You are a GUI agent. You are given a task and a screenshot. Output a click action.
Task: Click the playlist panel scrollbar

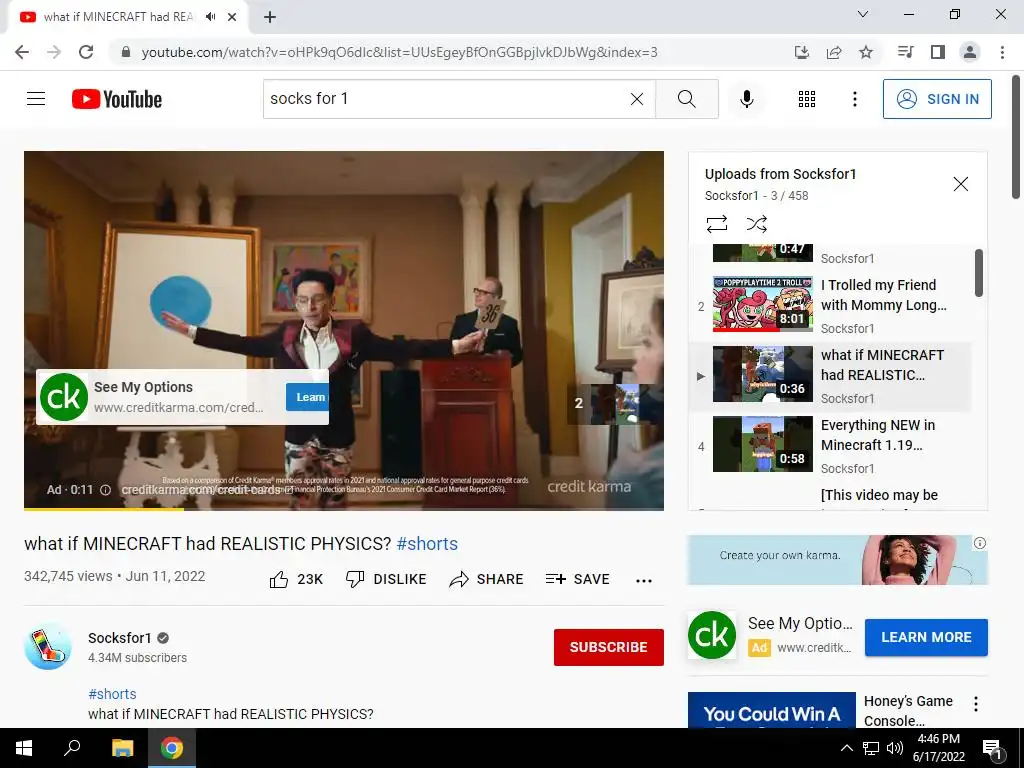click(978, 272)
